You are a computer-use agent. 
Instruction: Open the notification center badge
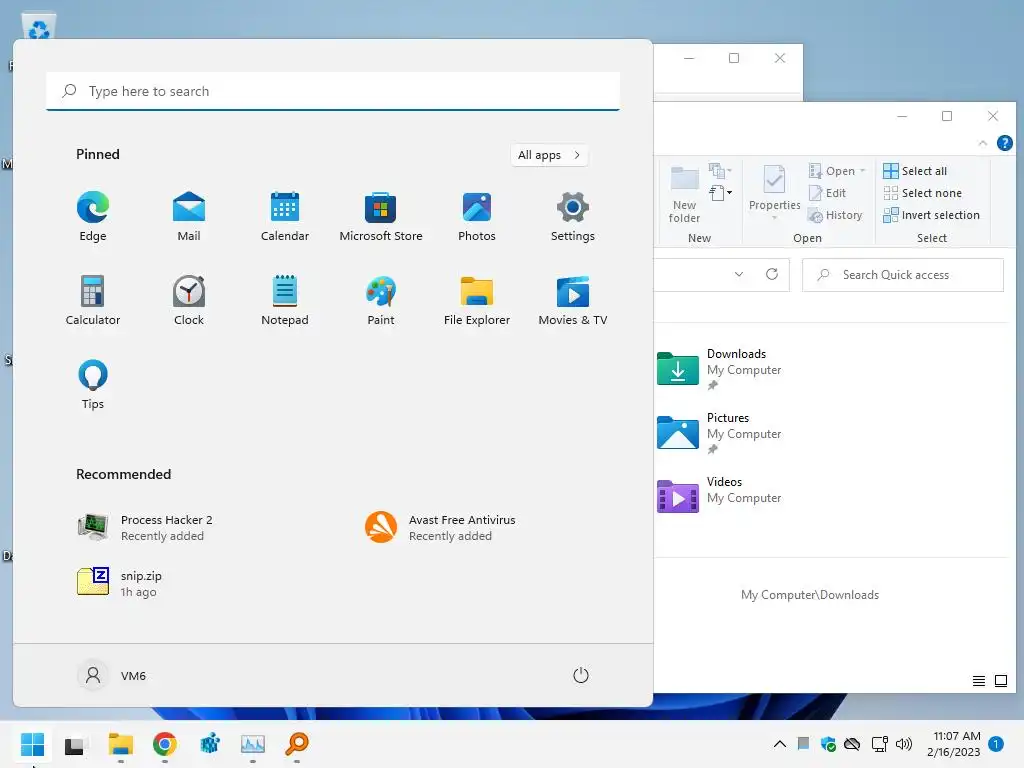pyautogui.click(x=996, y=744)
